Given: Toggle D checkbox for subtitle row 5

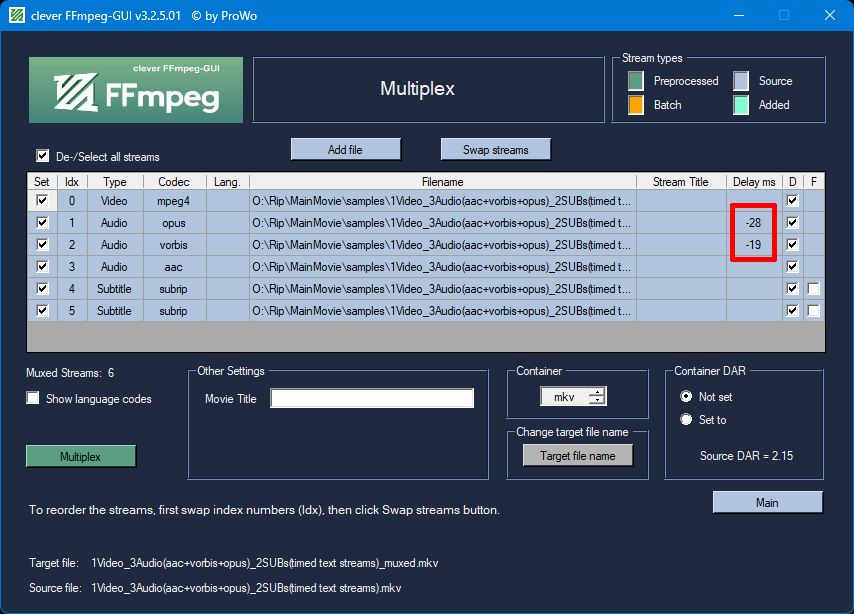Looking at the screenshot, I should click(792, 310).
